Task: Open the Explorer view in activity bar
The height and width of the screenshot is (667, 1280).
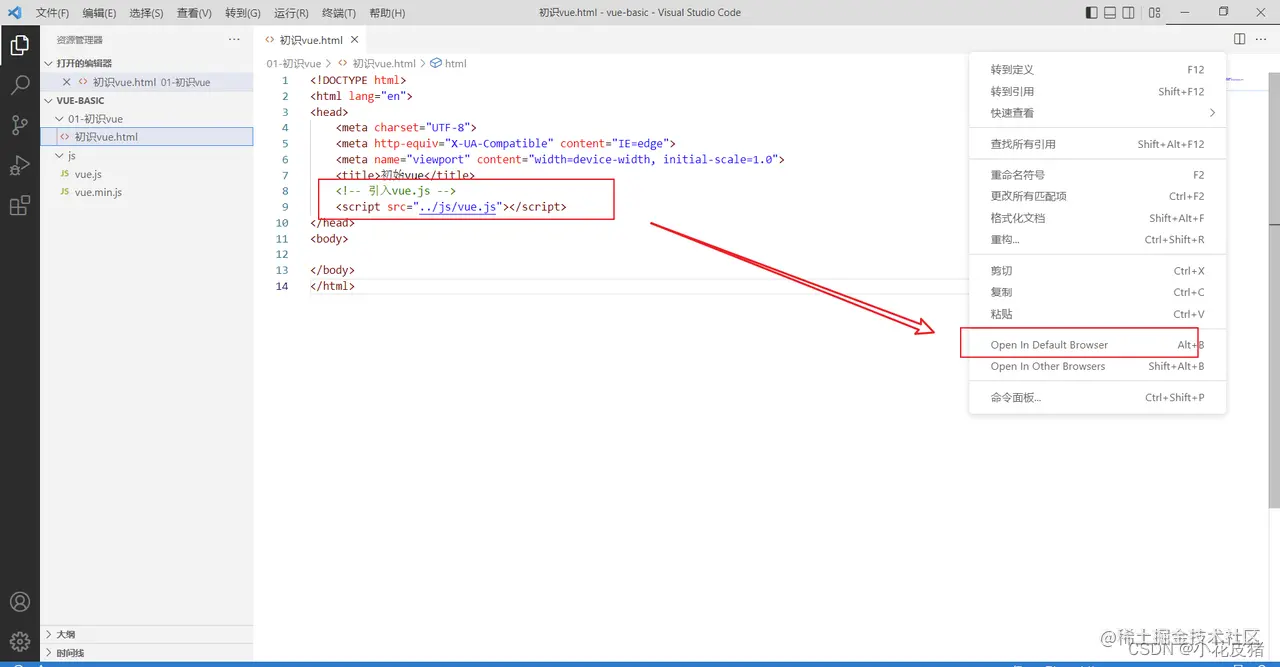Action: point(19,45)
